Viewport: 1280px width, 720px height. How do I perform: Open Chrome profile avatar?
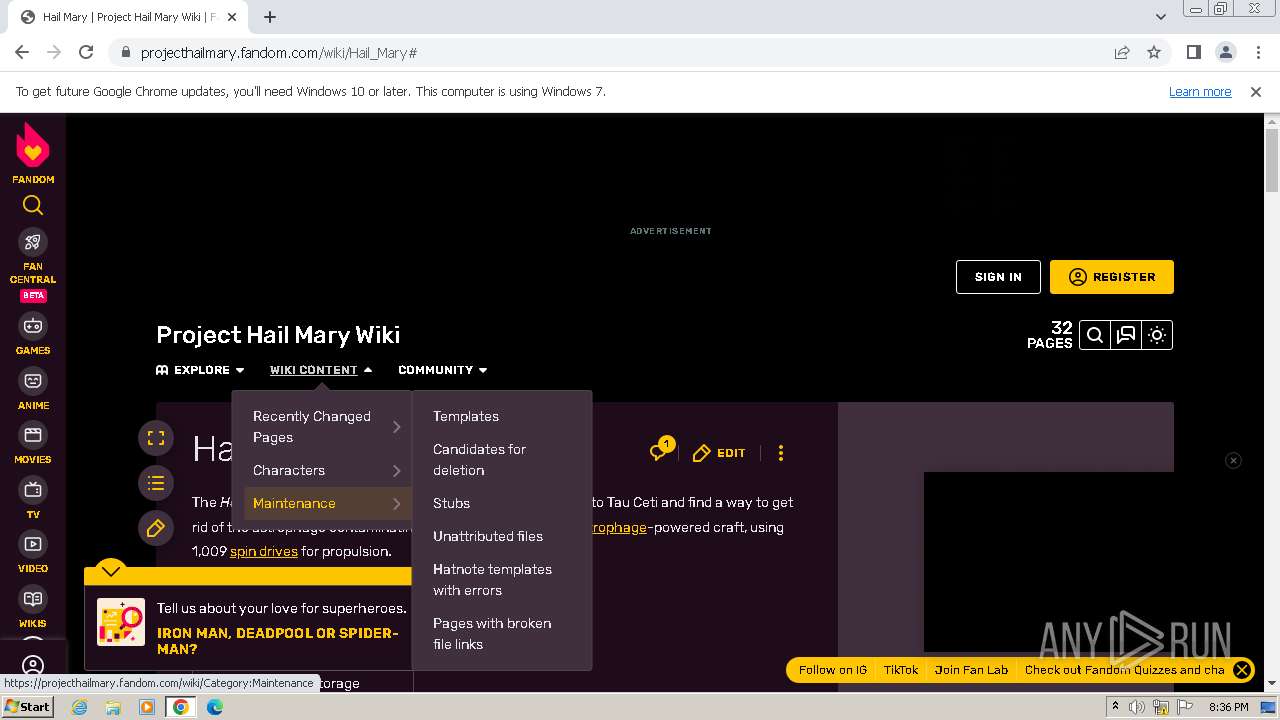[x=1225, y=52]
